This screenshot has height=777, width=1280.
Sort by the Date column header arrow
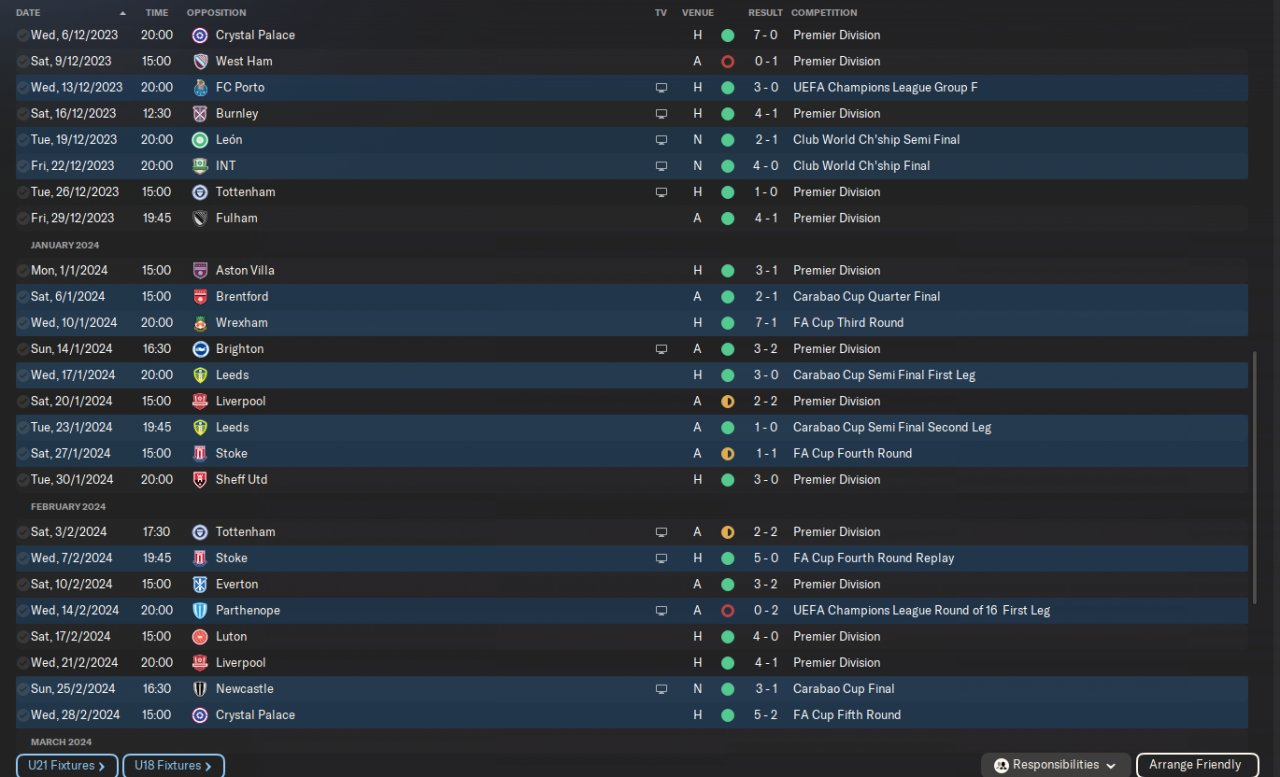click(123, 13)
